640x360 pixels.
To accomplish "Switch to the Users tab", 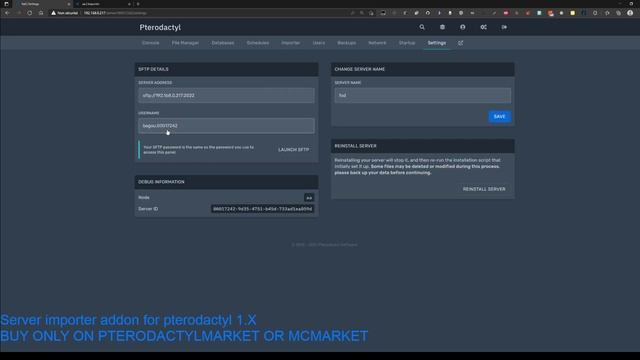I will (319, 43).
